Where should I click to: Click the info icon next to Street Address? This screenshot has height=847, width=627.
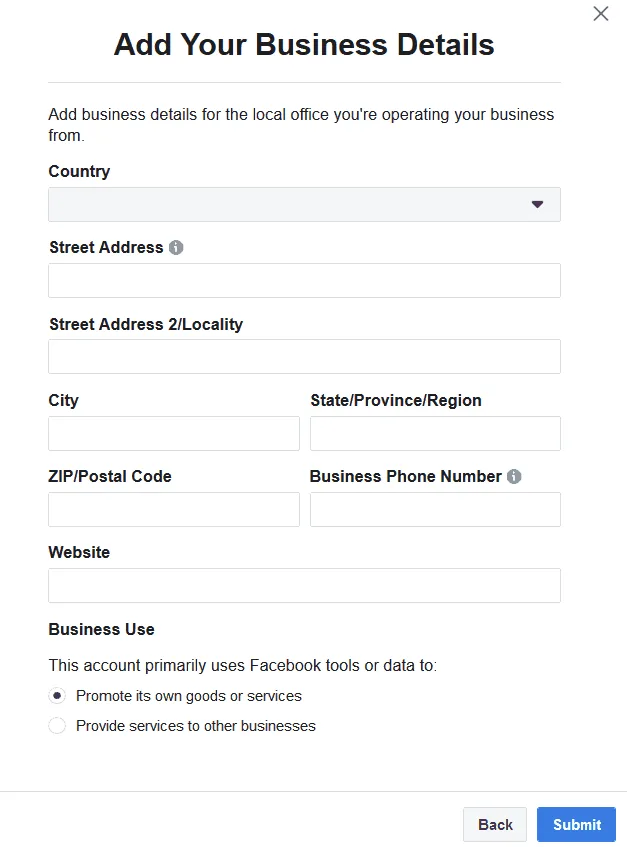click(x=176, y=247)
